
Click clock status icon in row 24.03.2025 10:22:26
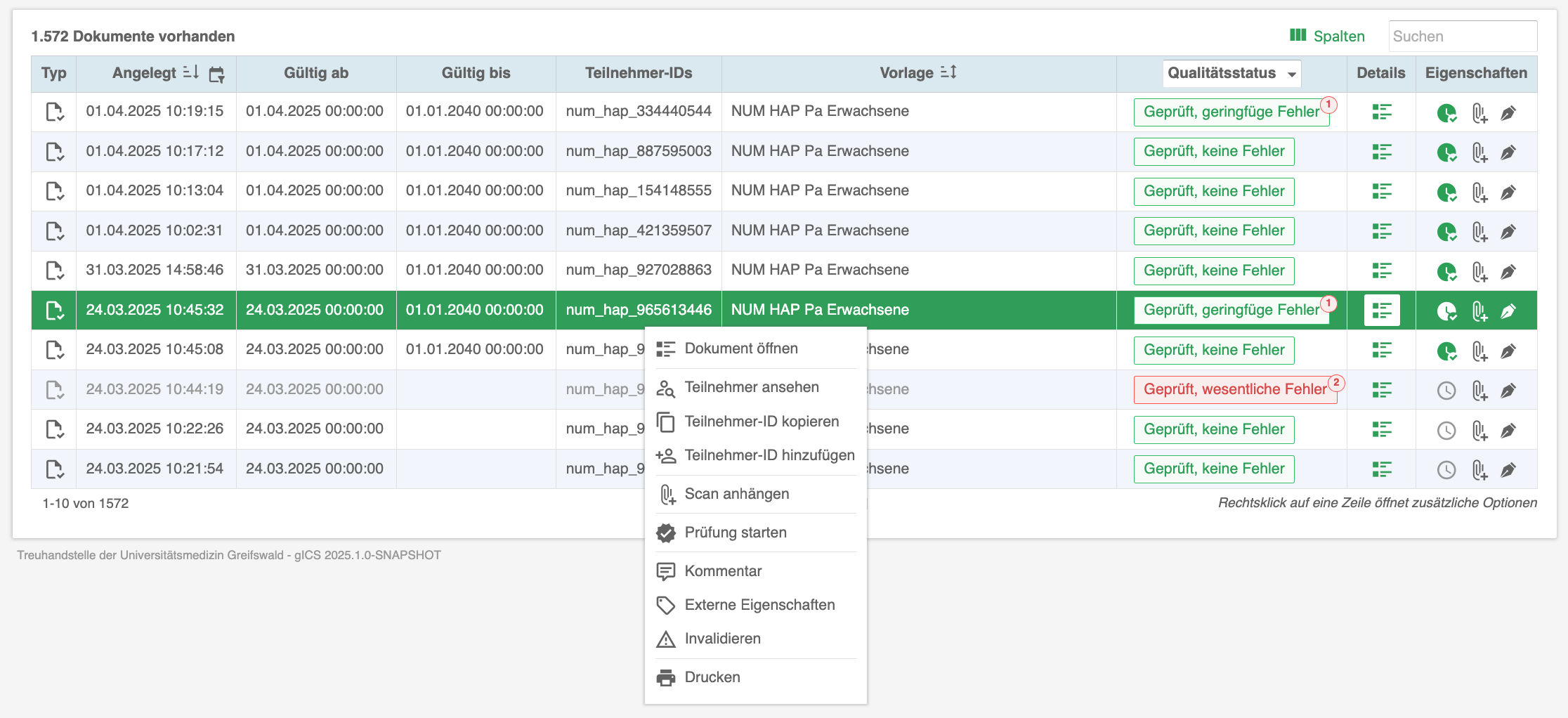tap(1446, 430)
